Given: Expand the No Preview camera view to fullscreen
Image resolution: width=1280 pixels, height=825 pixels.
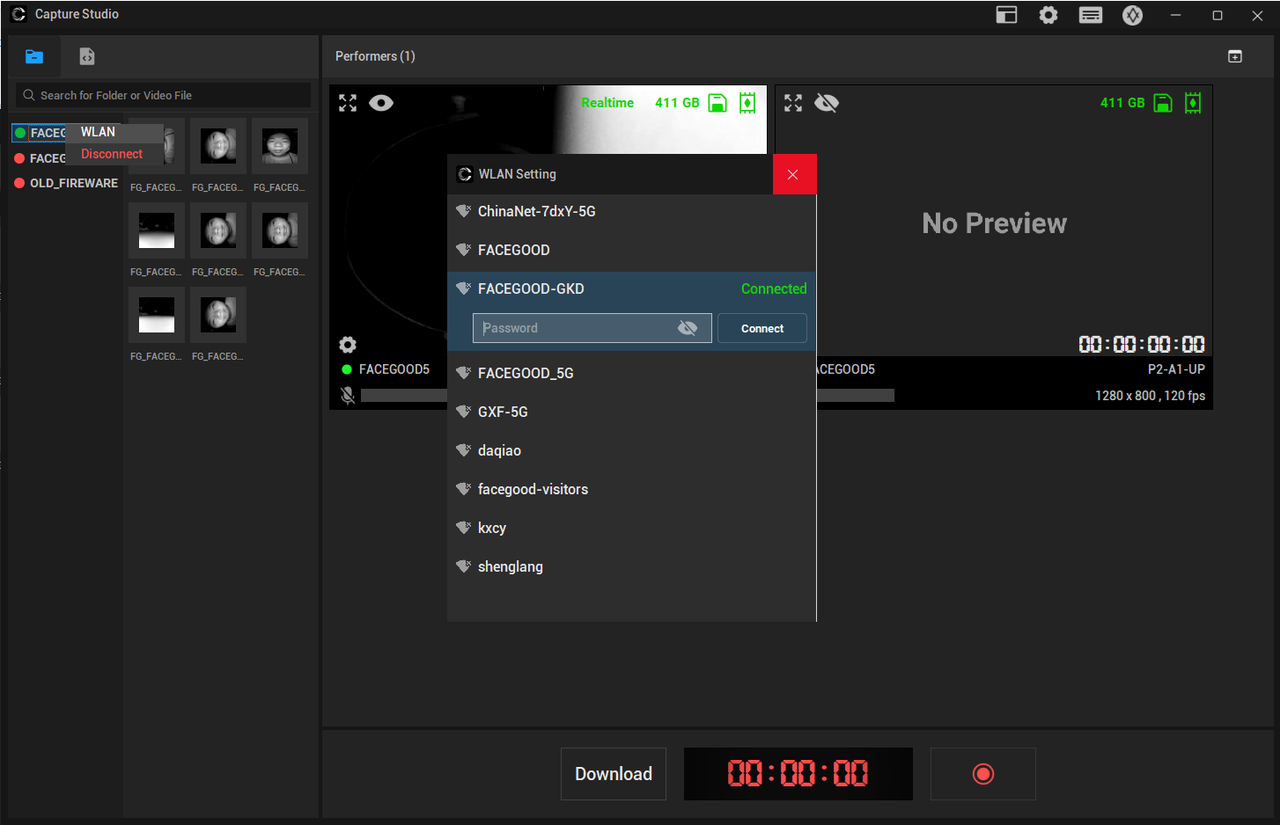Looking at the screenshot, I should (793, 103).
